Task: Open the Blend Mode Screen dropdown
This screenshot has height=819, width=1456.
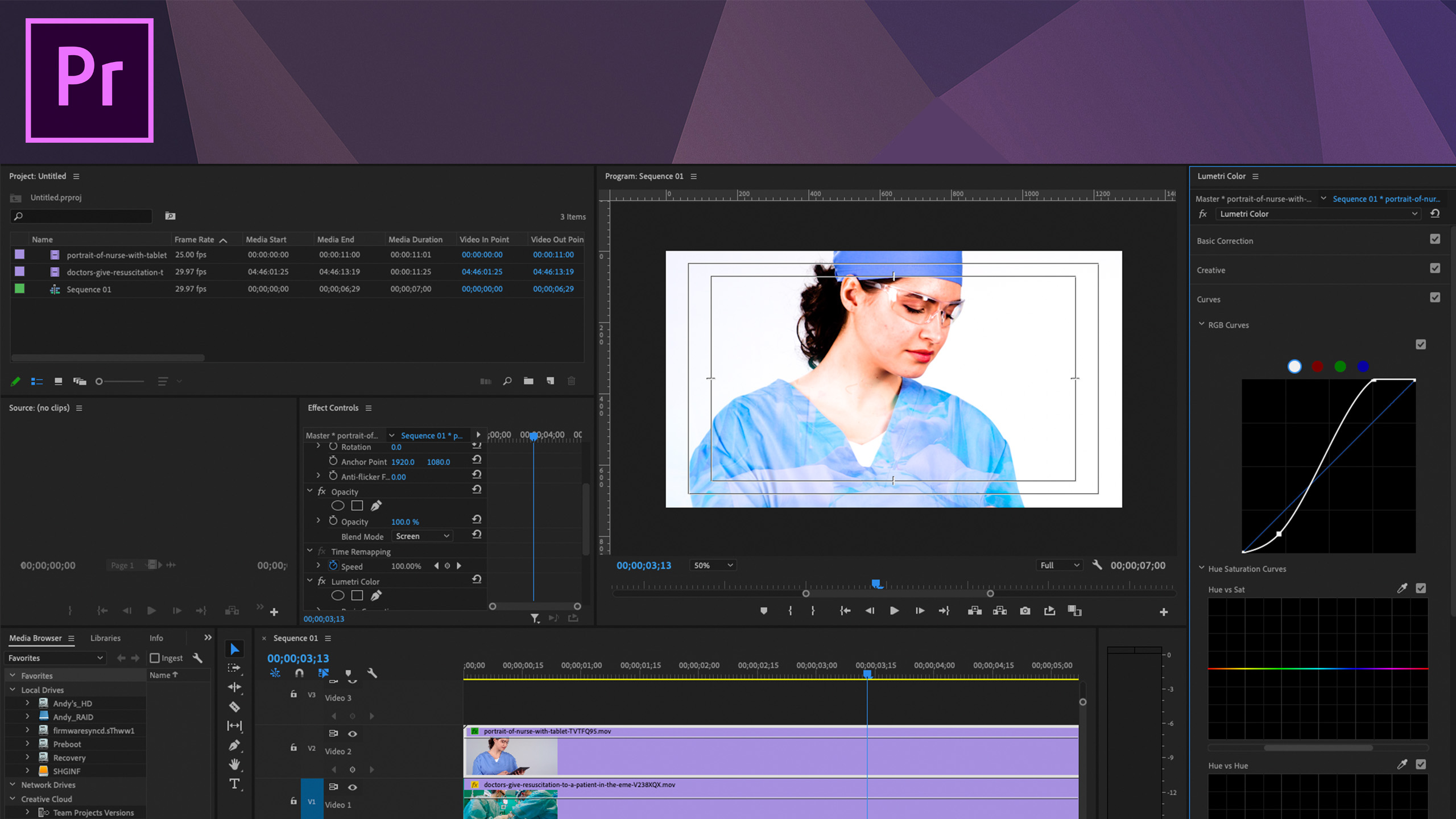Action: pyautogui.click(x=423, y=536)
